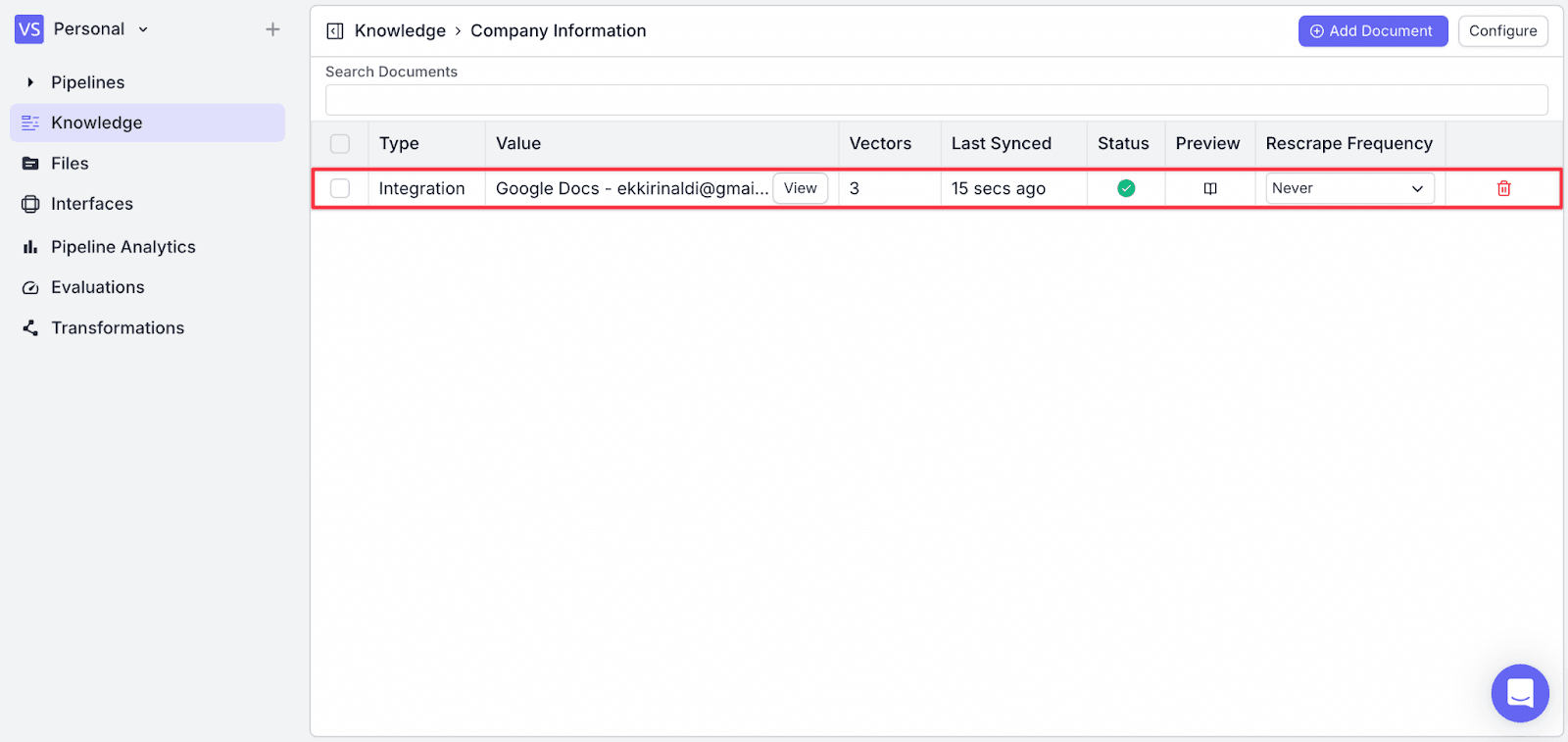Click View button for Google Docs

801,188
